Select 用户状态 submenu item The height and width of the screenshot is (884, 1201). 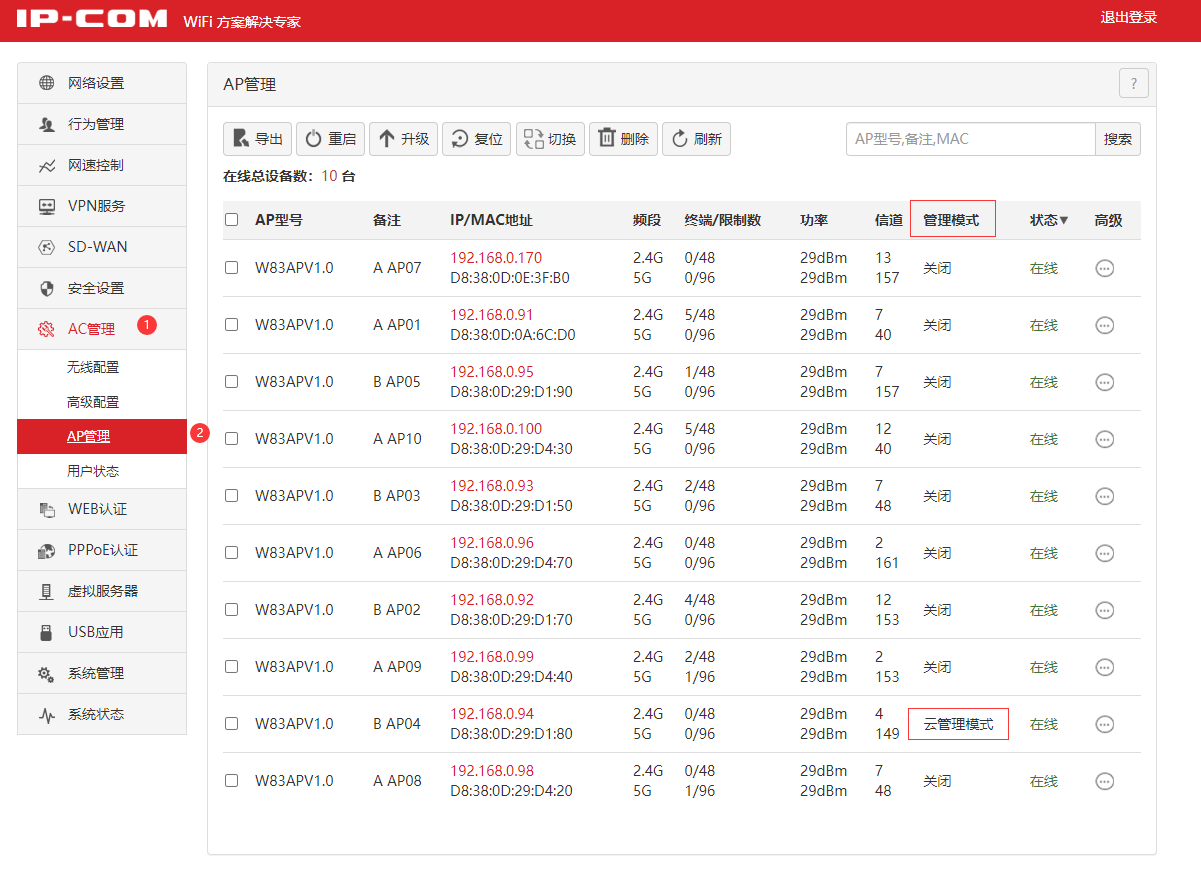click(102, 471)
